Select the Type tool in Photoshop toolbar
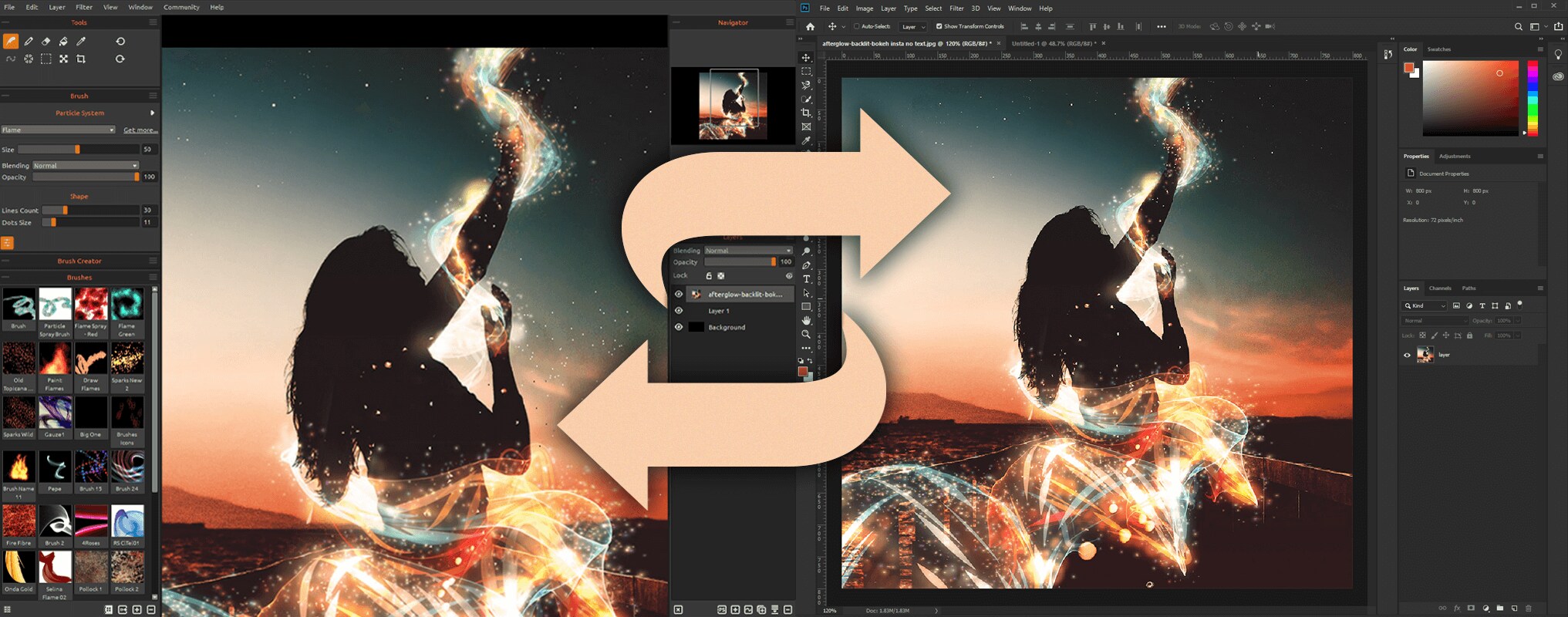This screenshot has height=617, width=1568. click(806, 278)
